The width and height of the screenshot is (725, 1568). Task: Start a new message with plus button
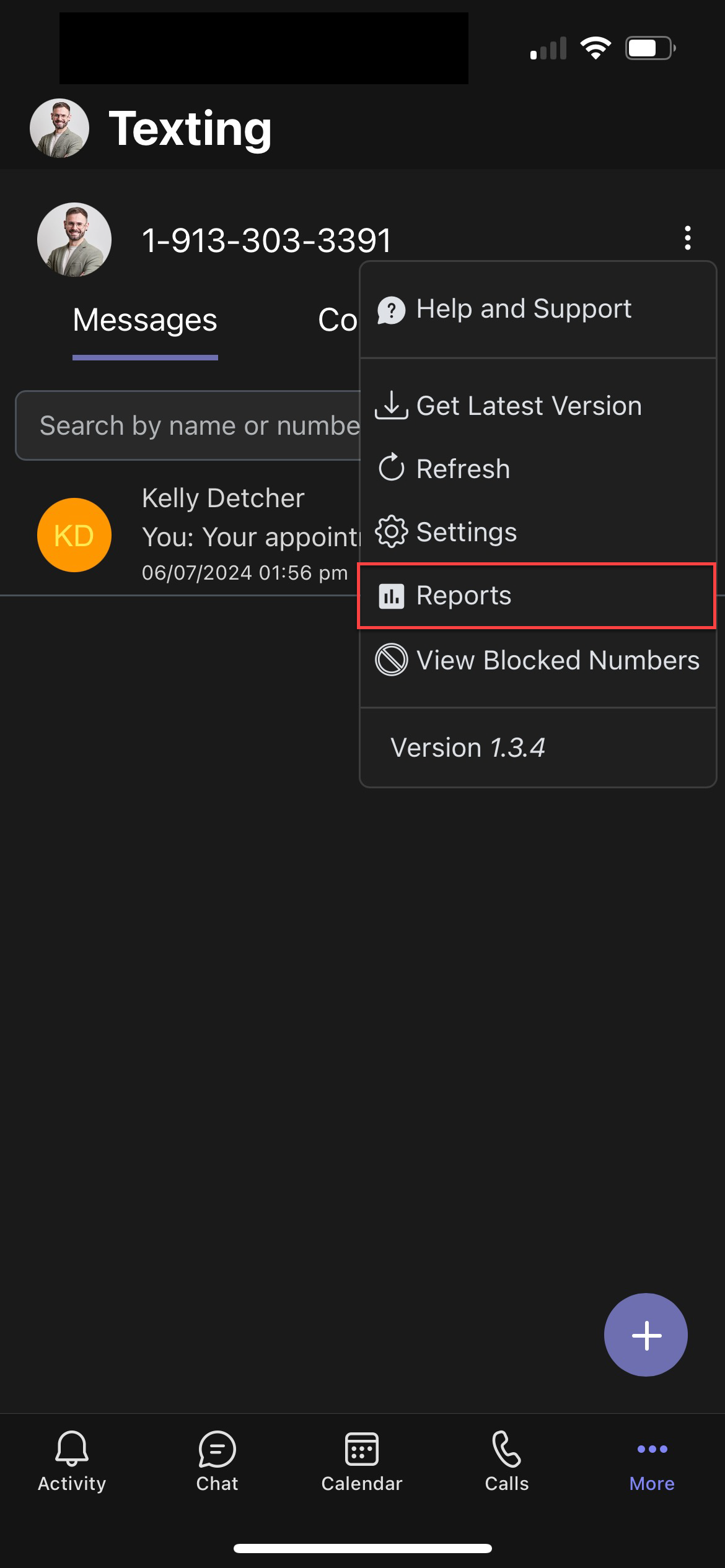(x=646, y=1335)
